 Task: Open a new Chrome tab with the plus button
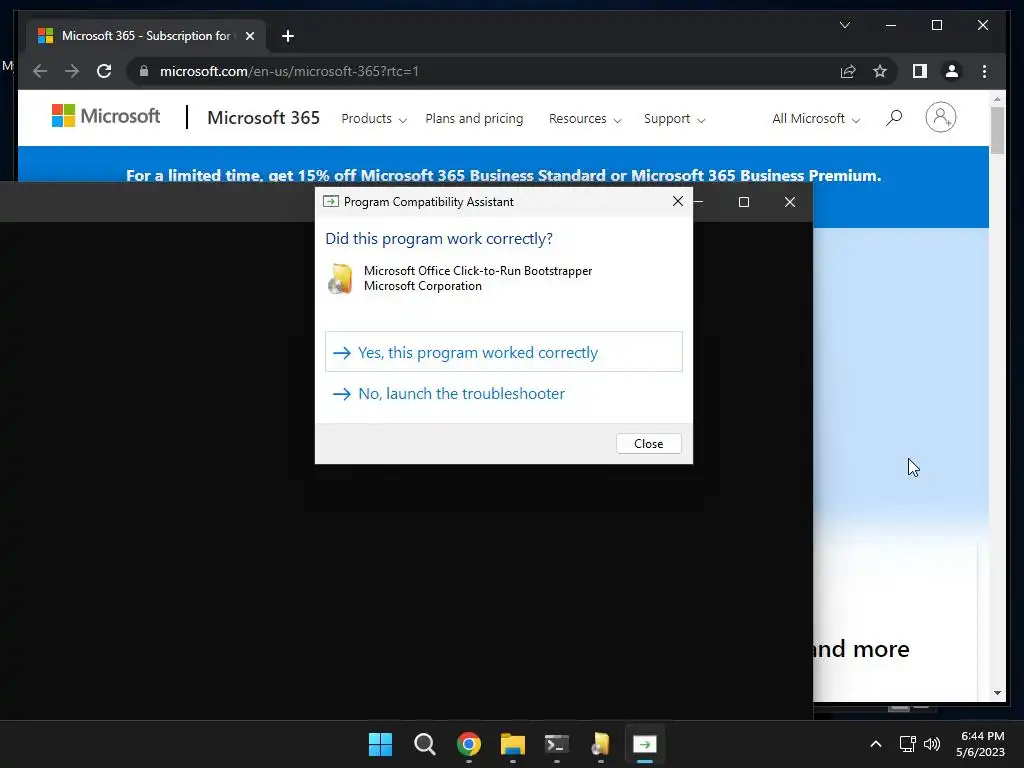(x=288, y=36)
